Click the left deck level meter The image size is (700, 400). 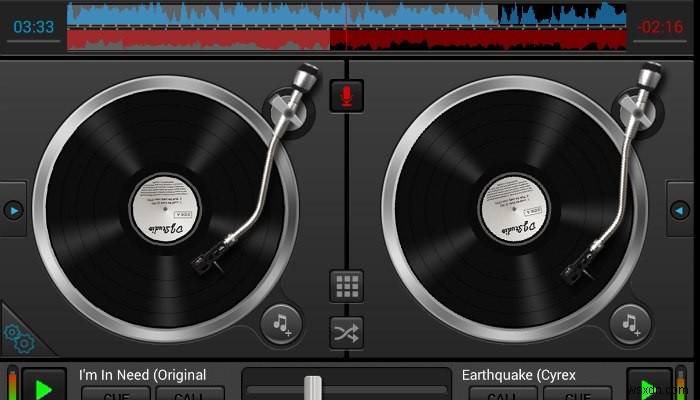(x=12, y=383)
